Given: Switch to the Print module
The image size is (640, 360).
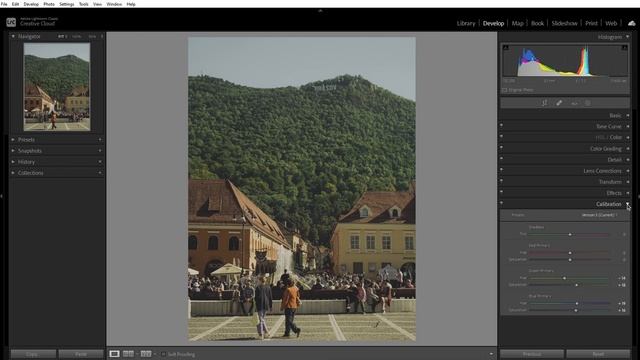Looking at the screenshot, I should 591,23.
